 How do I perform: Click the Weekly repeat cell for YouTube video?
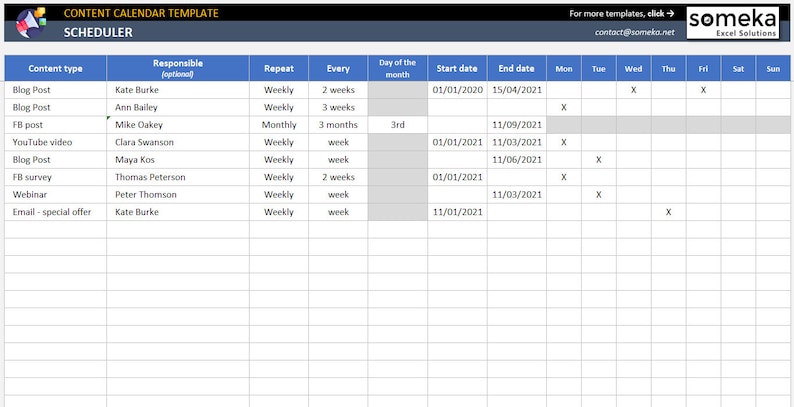pos(279,142)
